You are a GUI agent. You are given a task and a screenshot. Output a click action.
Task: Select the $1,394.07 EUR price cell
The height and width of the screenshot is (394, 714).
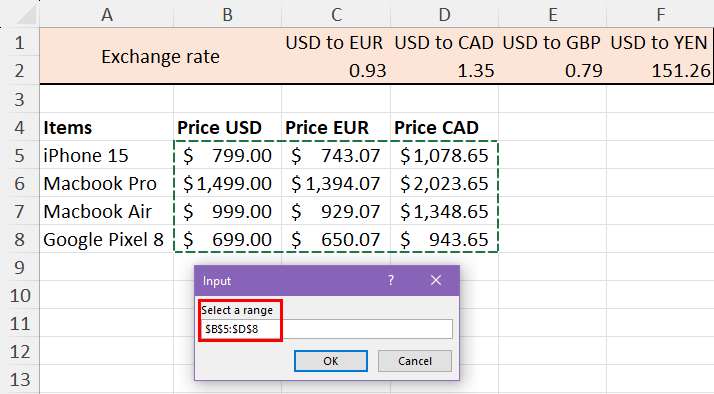click(336, 183)
